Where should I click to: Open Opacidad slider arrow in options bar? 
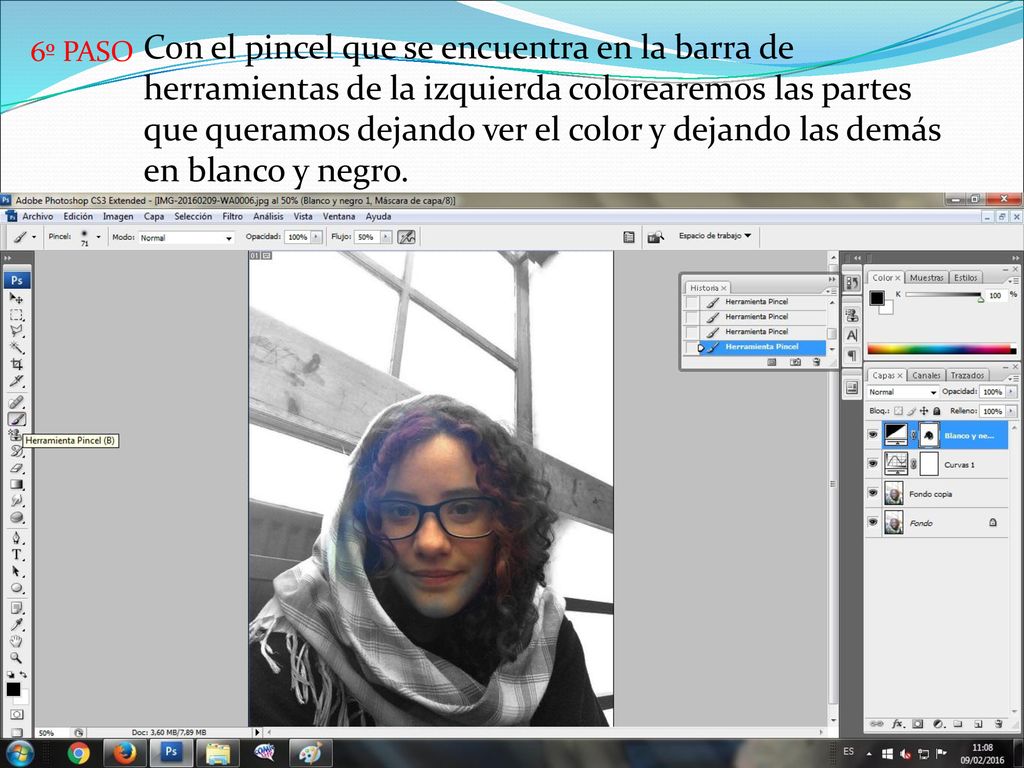pyautogui.click(x=317, y=237)
